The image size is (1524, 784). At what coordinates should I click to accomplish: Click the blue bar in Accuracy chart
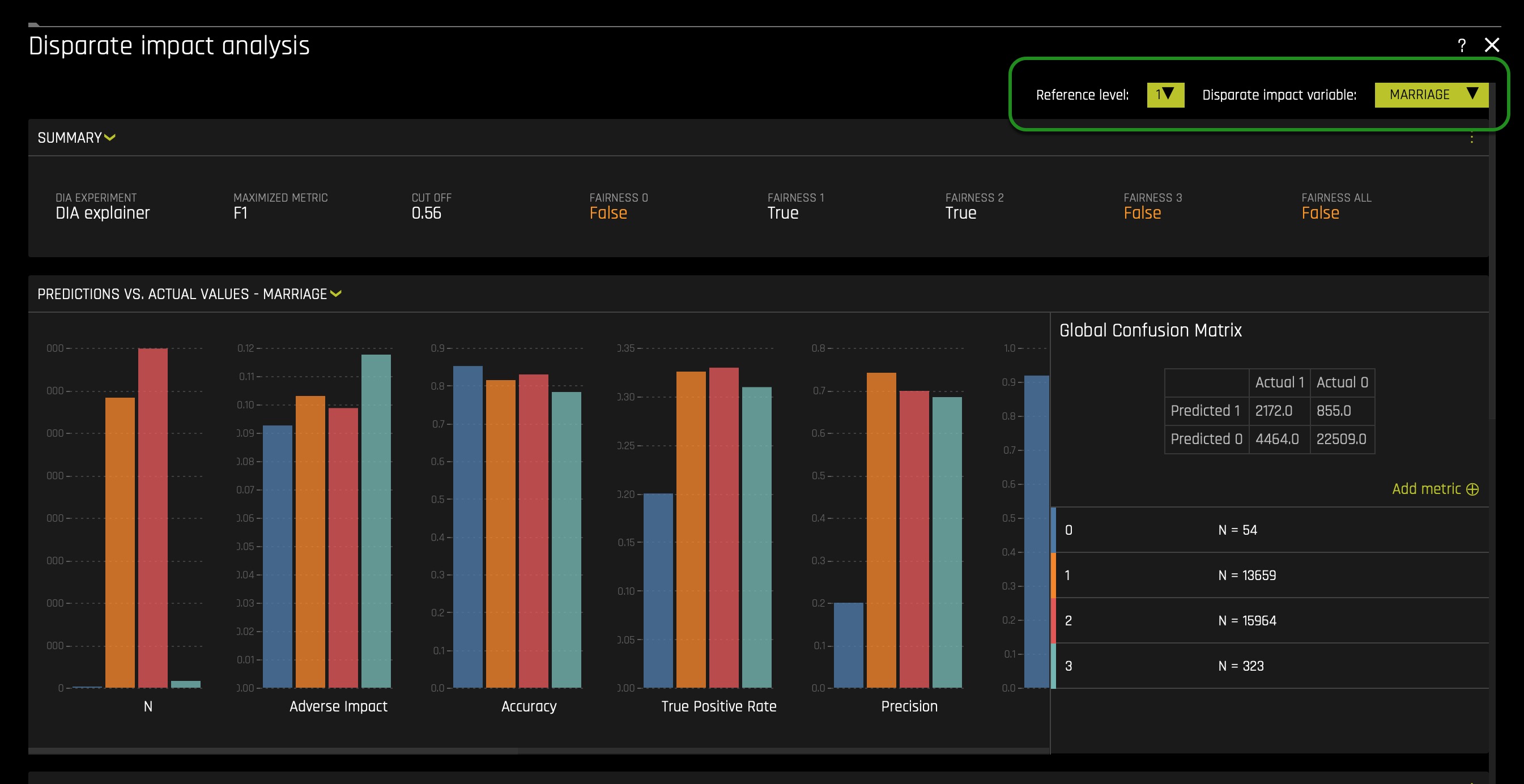tap(468, 527)
